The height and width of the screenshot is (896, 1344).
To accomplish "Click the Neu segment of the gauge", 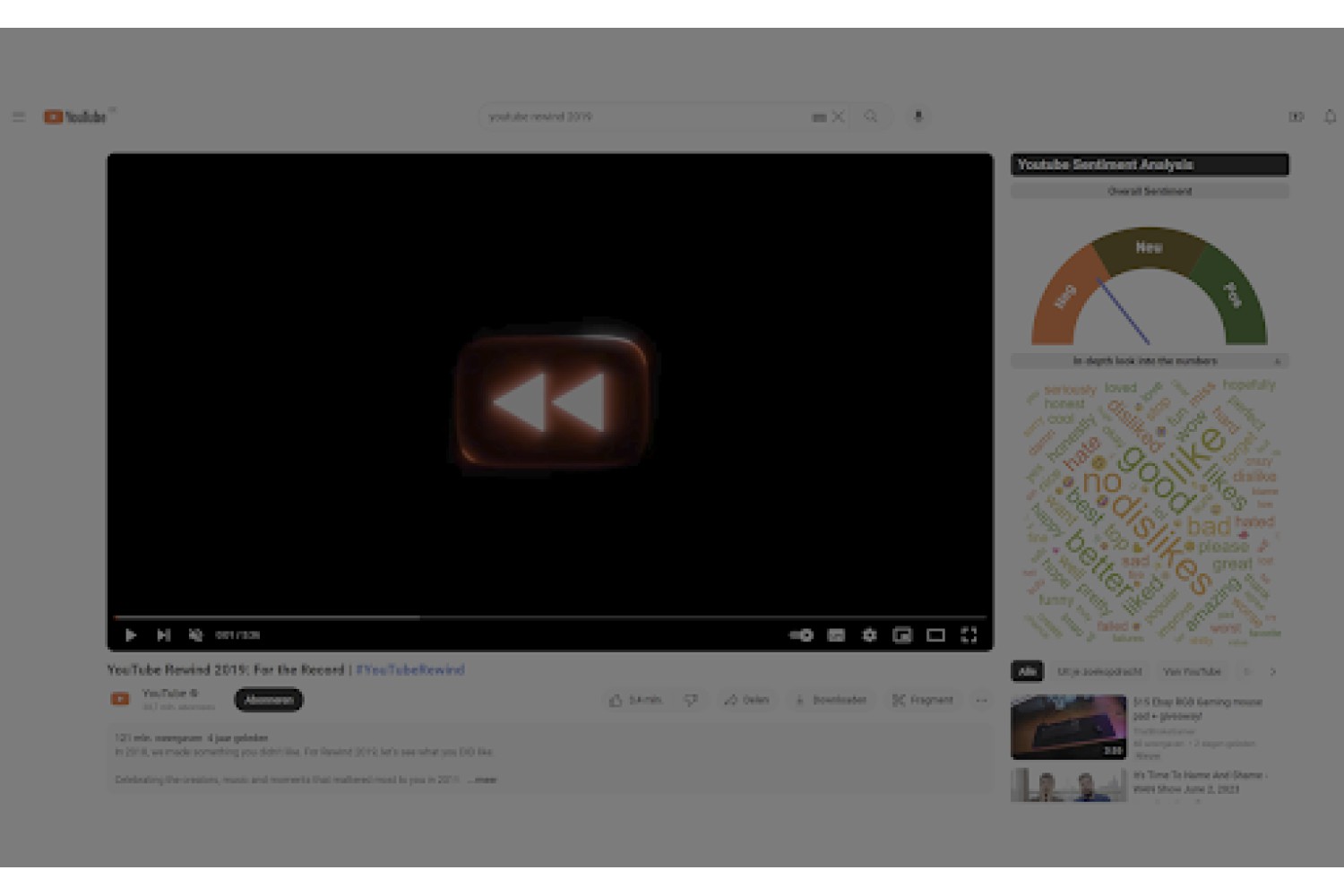I will click(x=1149, y=246).
